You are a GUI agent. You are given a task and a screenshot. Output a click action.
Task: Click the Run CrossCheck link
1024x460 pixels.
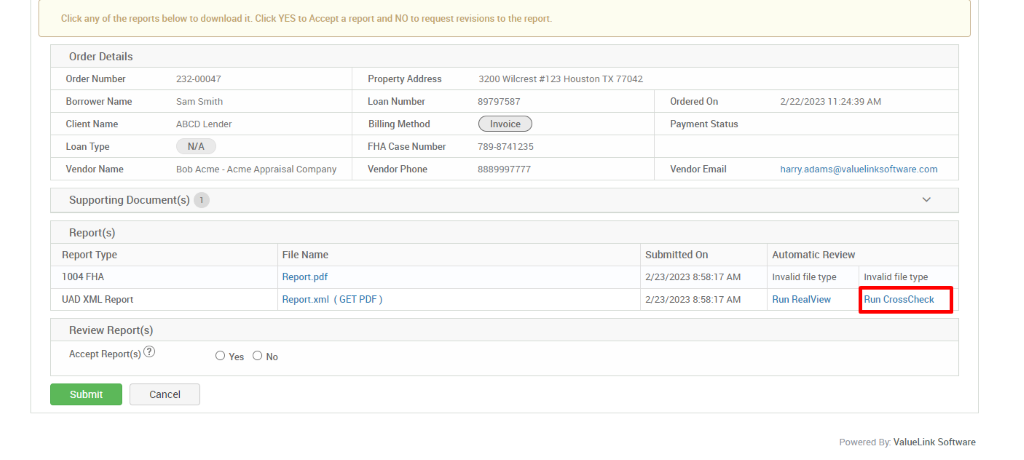tap(899, 299)
